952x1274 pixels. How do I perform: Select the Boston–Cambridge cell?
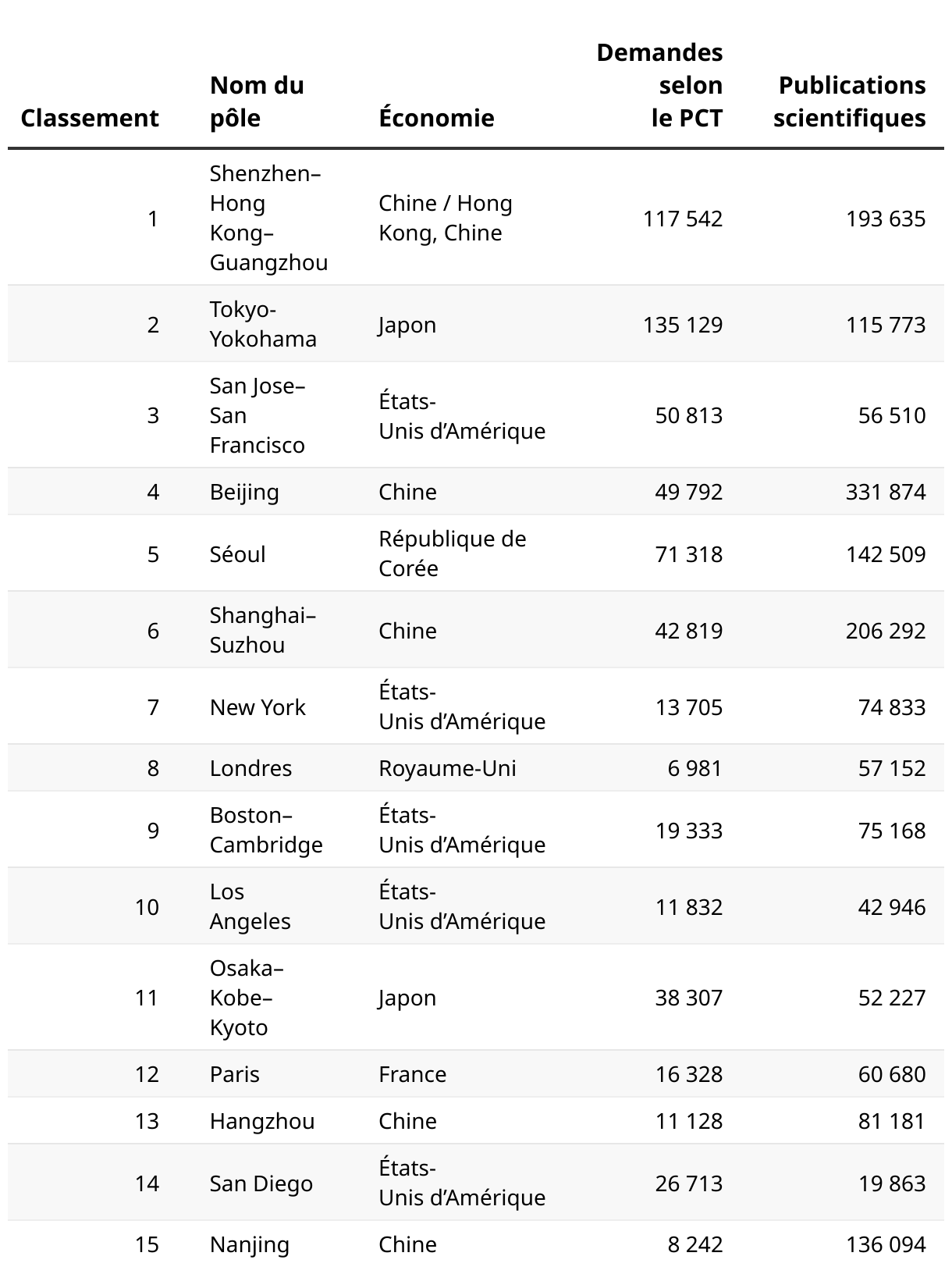(x=265, y=830)
